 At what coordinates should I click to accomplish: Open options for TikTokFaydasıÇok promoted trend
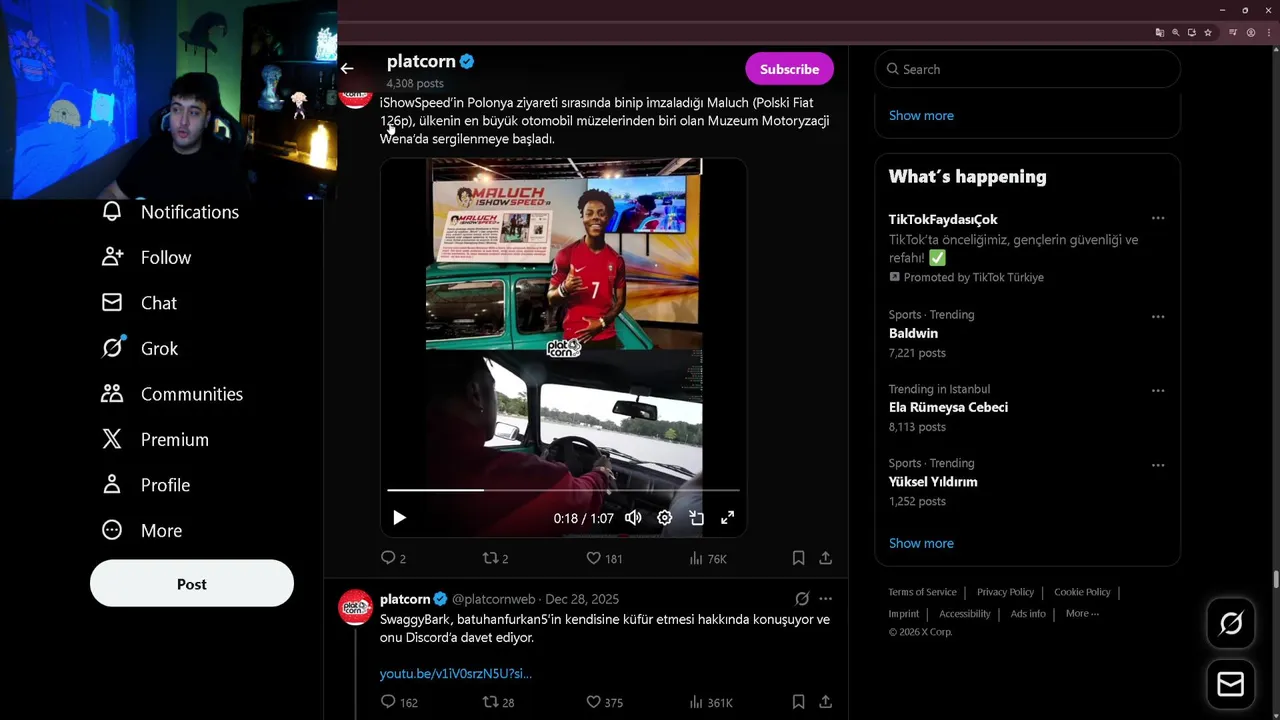pyautogui.click(x=1158, y=218)
